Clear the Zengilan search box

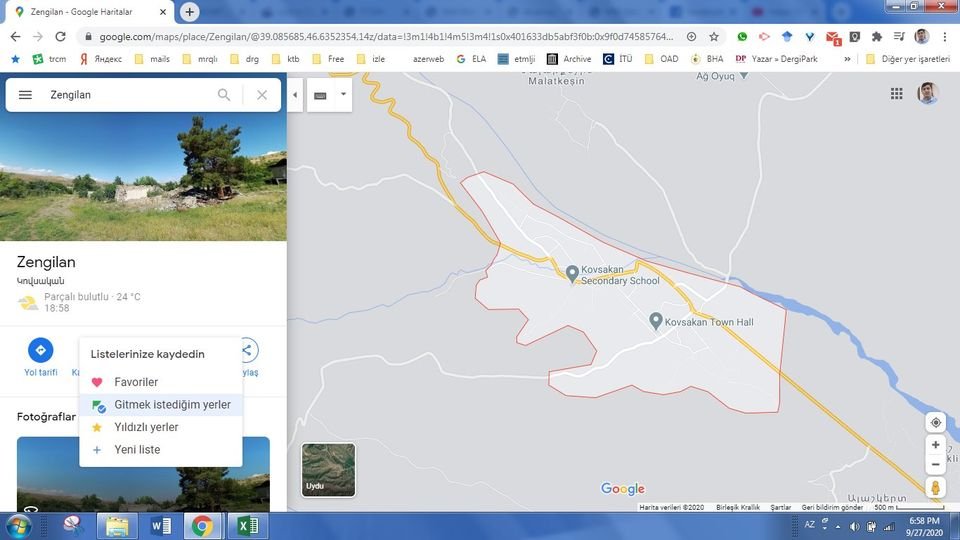[x=262, y=95]
